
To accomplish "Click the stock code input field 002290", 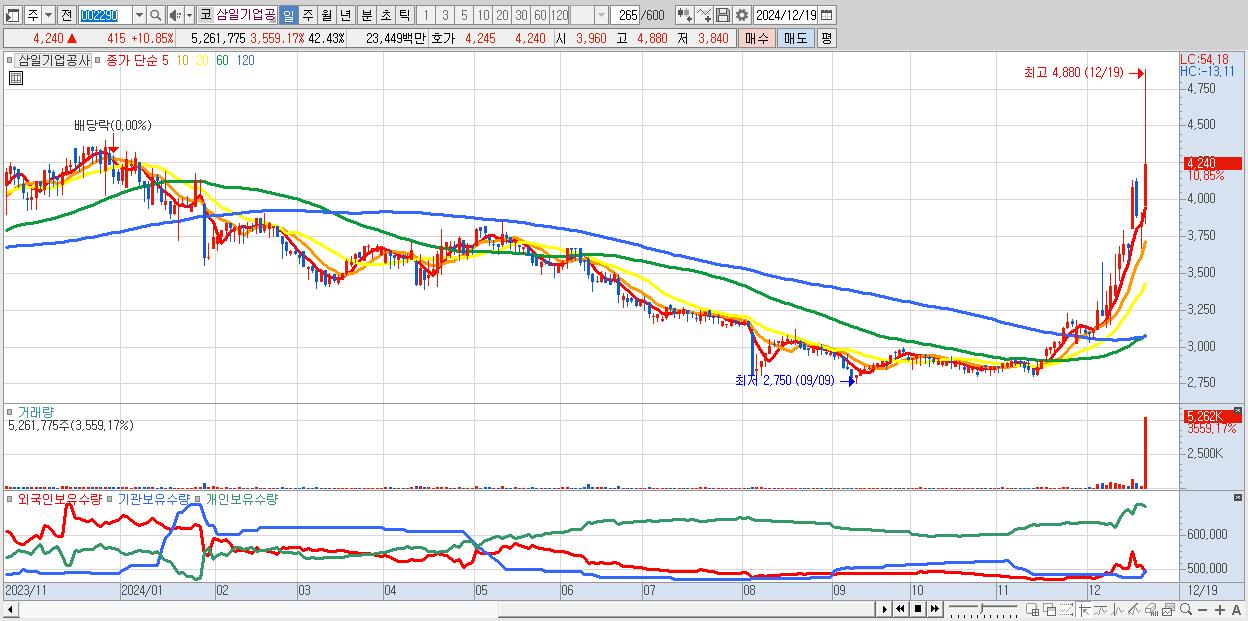I will 105,15.
